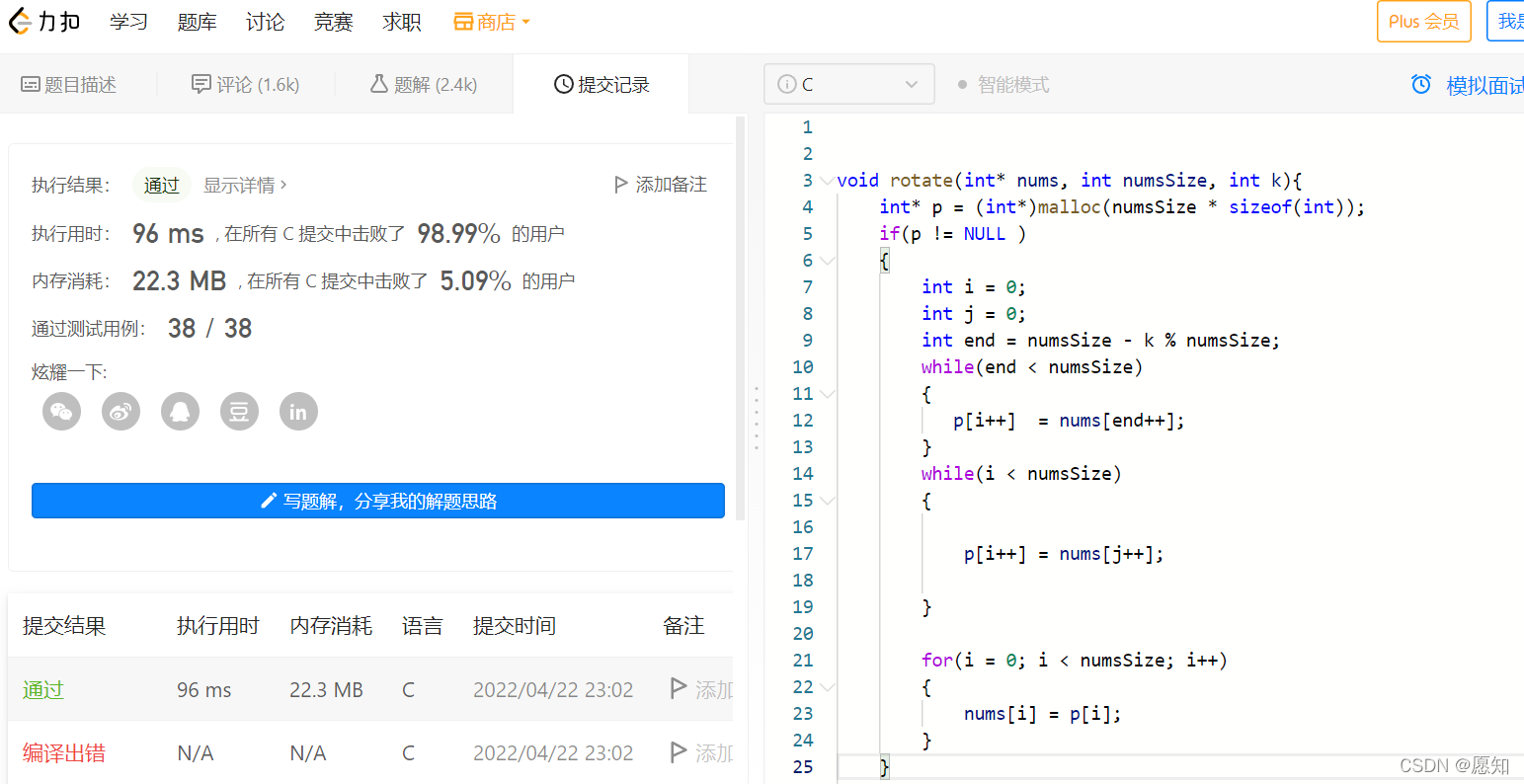1524x784 pixels.
Task: Collapse code fold arrow at line 3
Action: [x=827, y=181]
